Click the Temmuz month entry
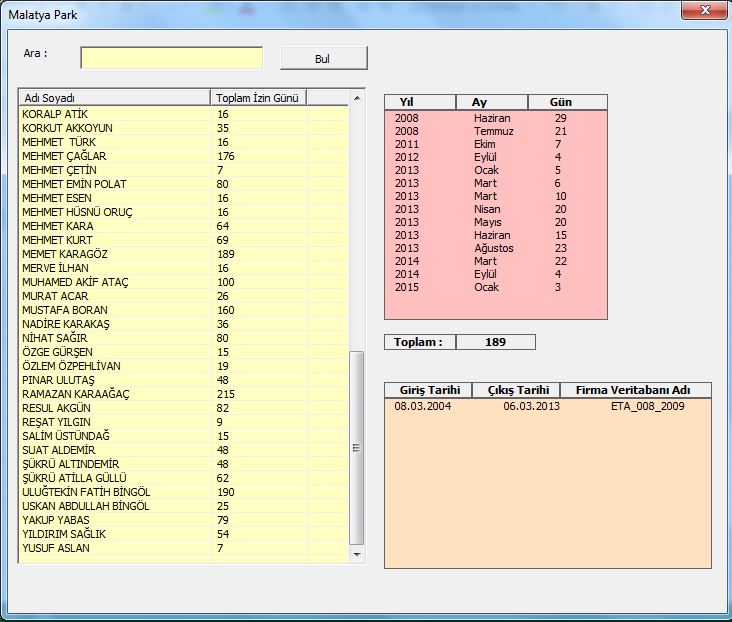The image size is (732, 622). tap(493, 131)
